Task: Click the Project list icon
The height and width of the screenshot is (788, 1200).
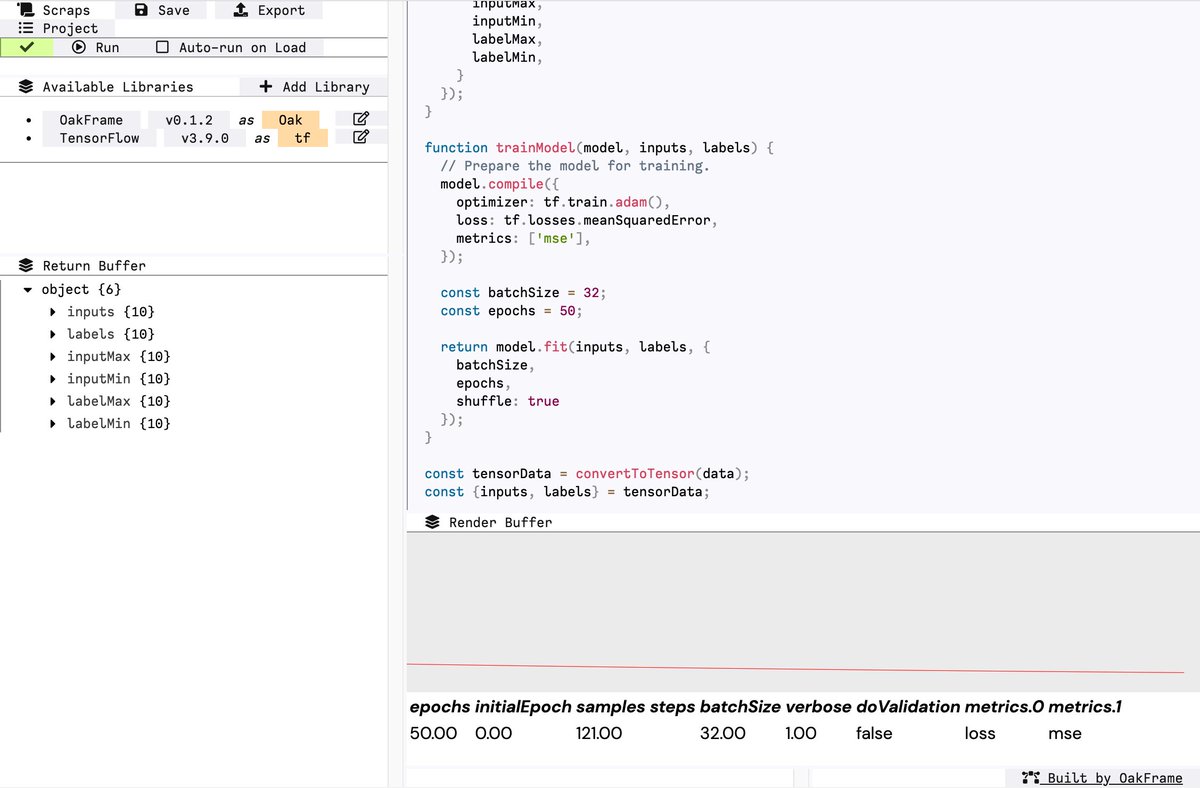Action: pos(26,28)
